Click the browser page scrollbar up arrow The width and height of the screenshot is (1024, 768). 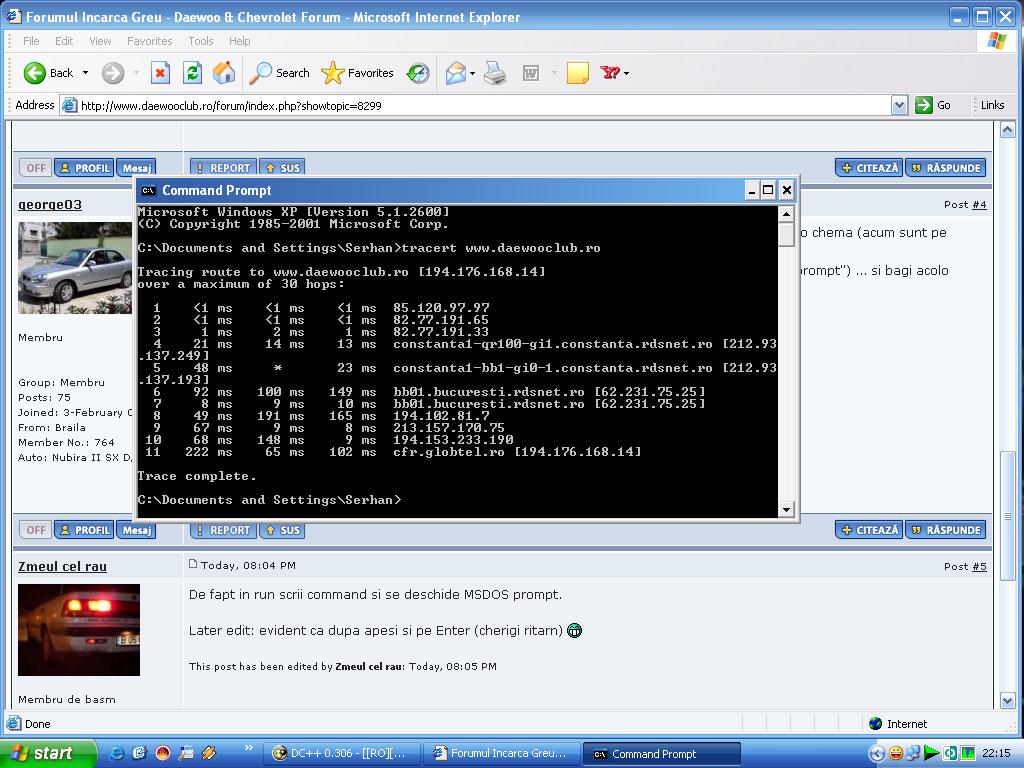click(1008, 129)
